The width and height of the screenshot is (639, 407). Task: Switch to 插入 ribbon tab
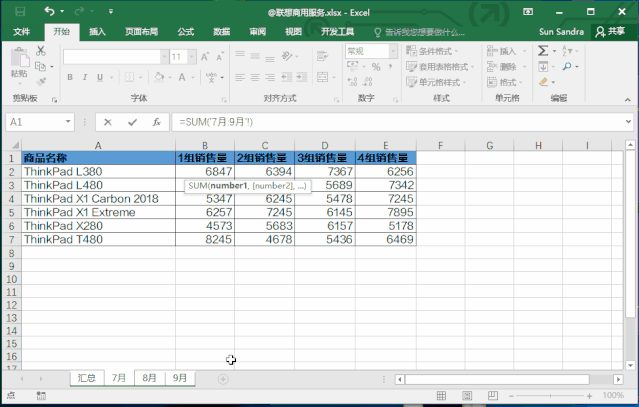97,32
